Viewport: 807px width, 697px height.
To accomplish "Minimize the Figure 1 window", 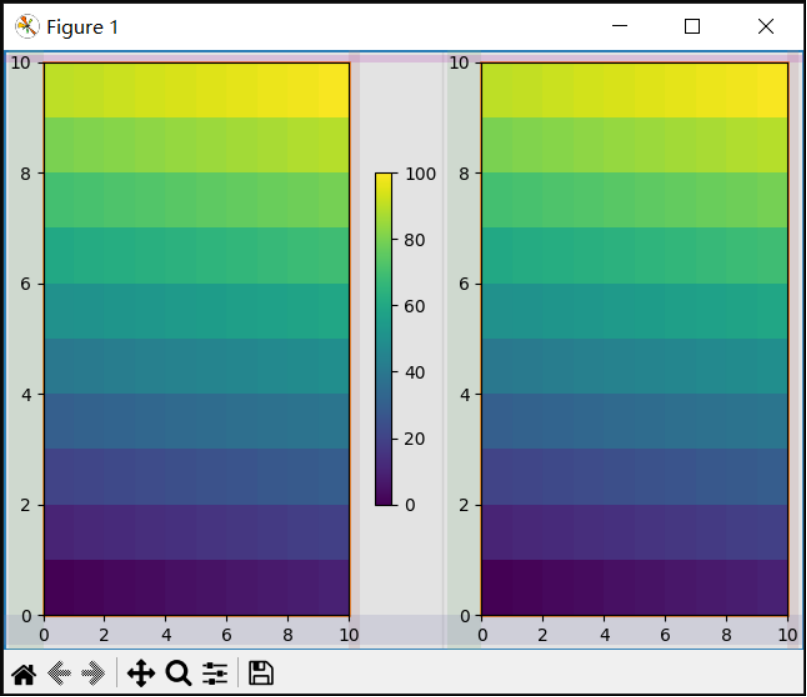I will click(x=620, y=26).
